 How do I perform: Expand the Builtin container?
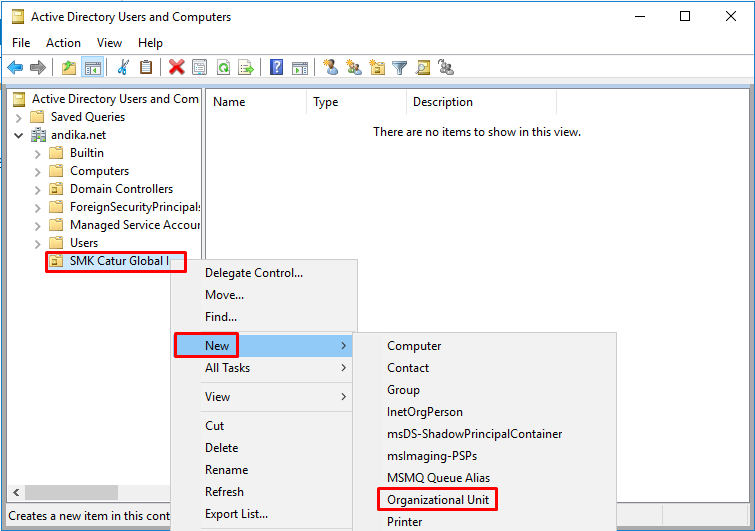click(x=38, y=154)
